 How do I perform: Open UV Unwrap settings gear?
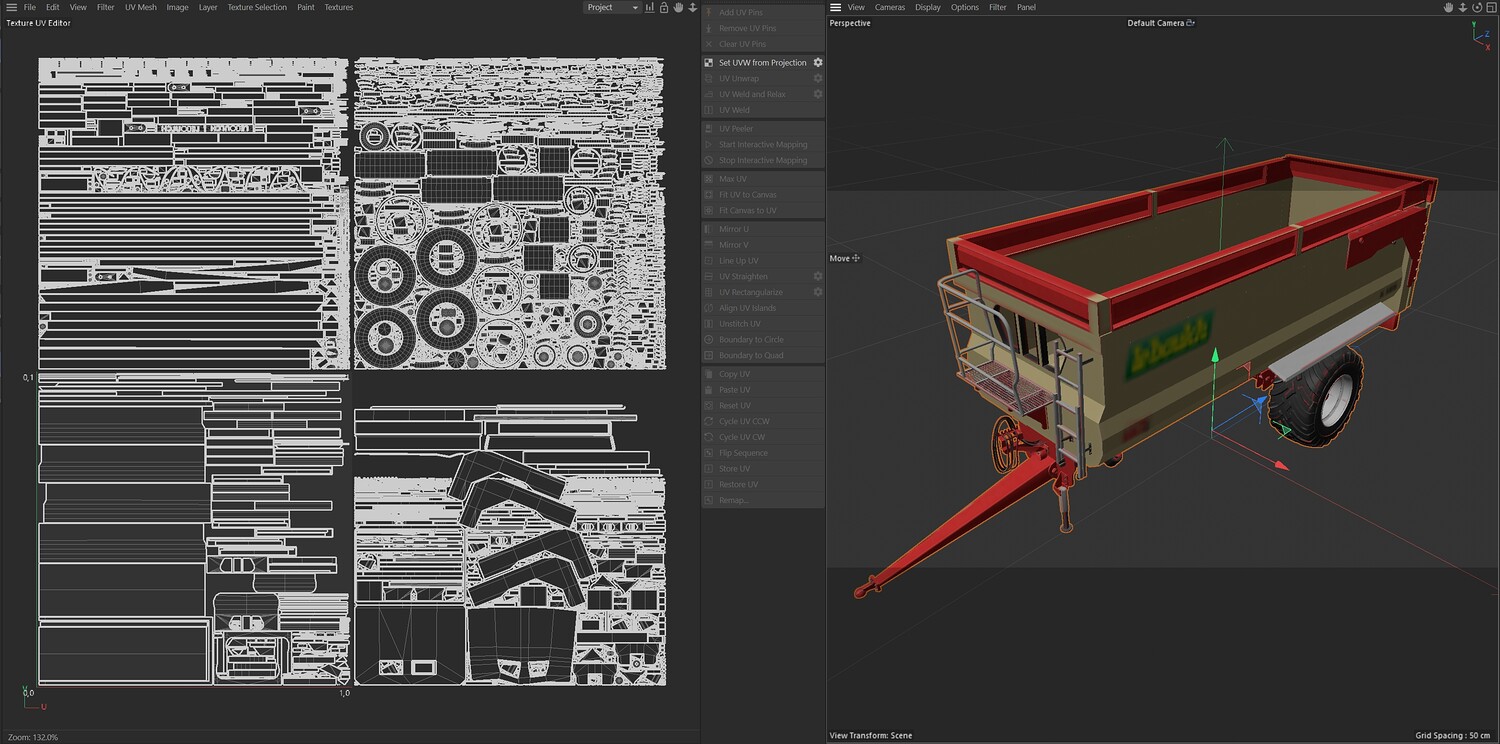[x=817, y=78]
